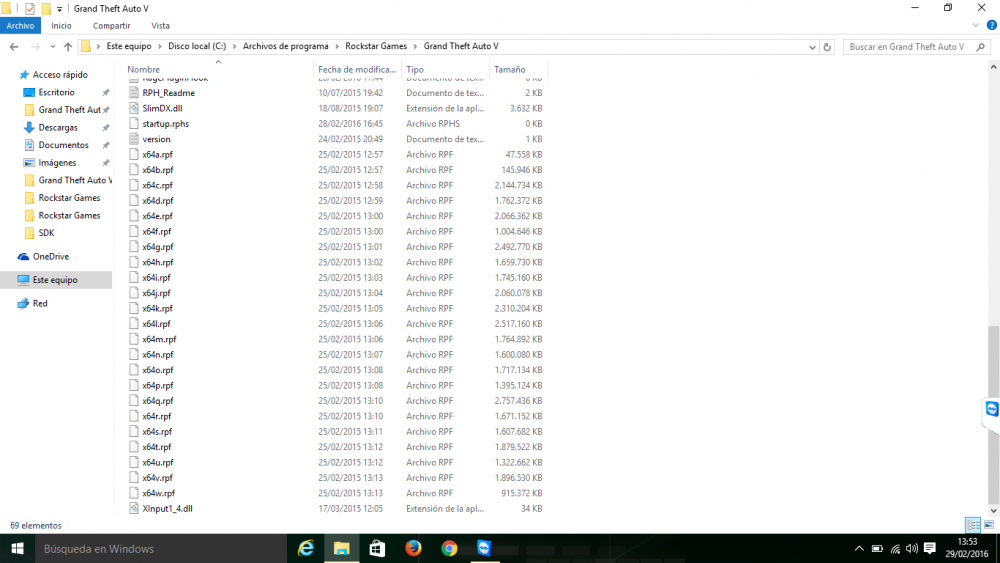Open Firefox from the taskbar
The height and width of the screenshot is (563, 1000).
413,548
